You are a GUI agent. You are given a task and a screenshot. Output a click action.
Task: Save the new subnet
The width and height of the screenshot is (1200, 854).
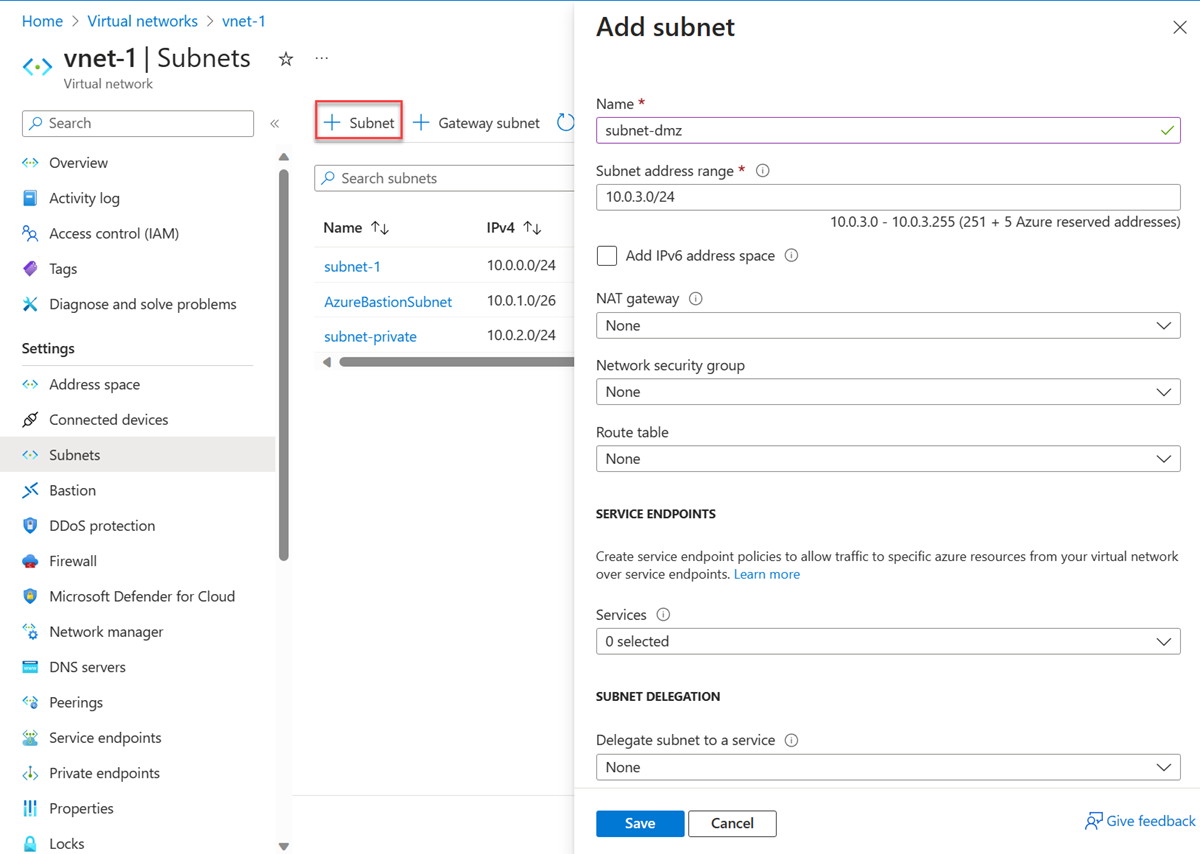click(x=640, y=823)
